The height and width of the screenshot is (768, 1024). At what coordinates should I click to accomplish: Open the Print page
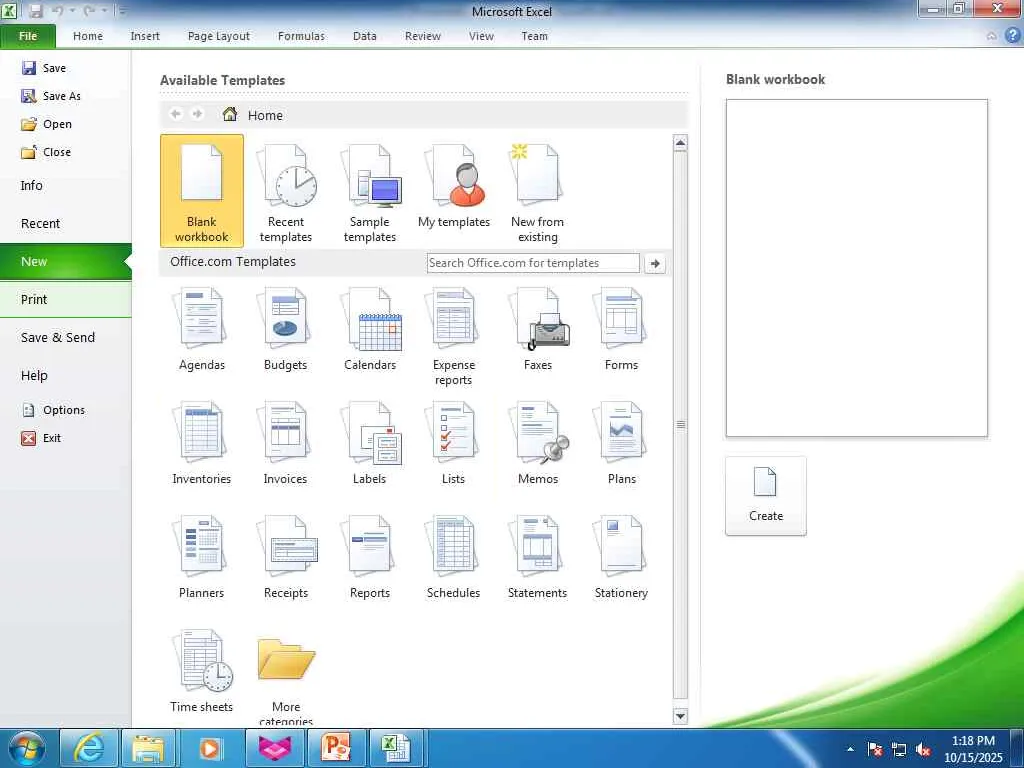tap(65, 299)
